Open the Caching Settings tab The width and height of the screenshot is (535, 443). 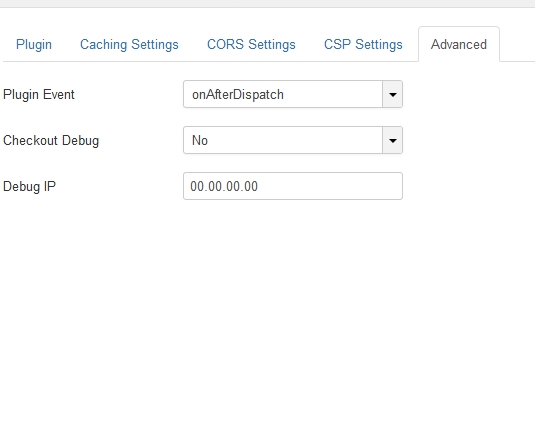coord(129,44)
